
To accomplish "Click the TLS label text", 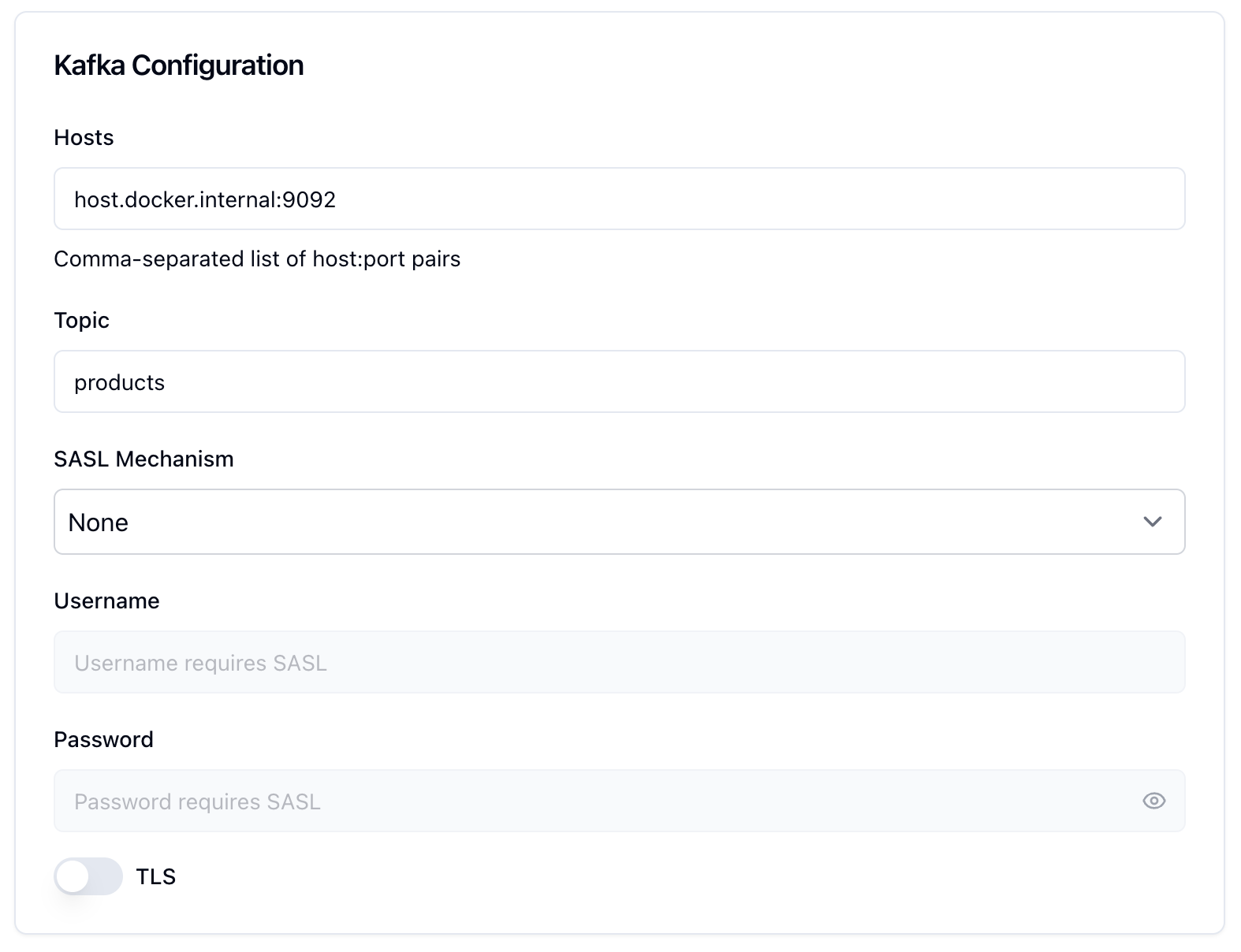I will [x=155, y=876].
